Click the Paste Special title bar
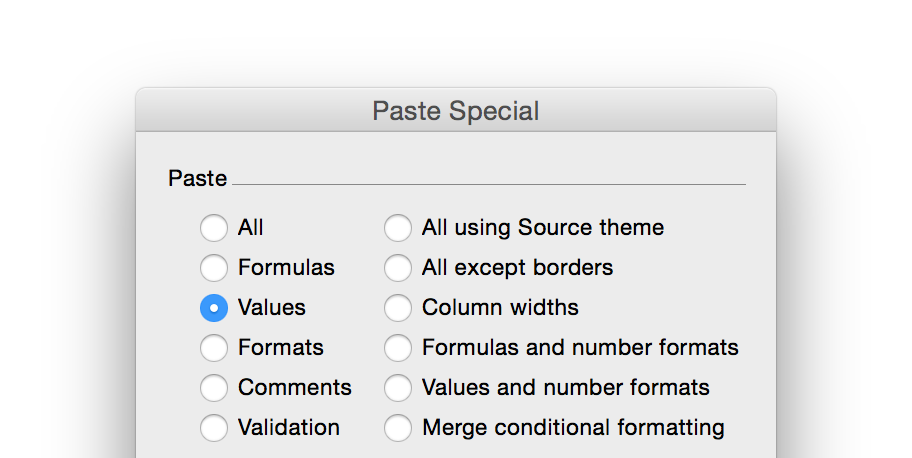This screenshot has width=912, height=458. tap(456, 110)
